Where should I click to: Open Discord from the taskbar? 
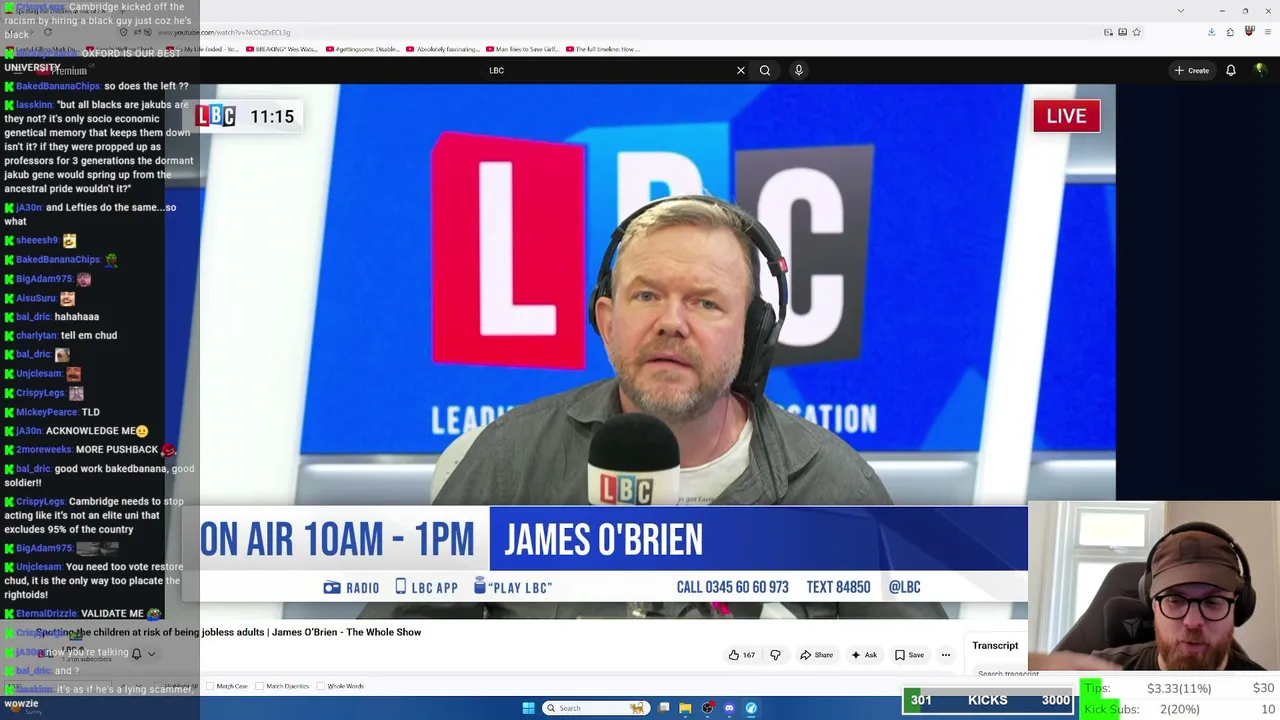click(x=729, y=708)
